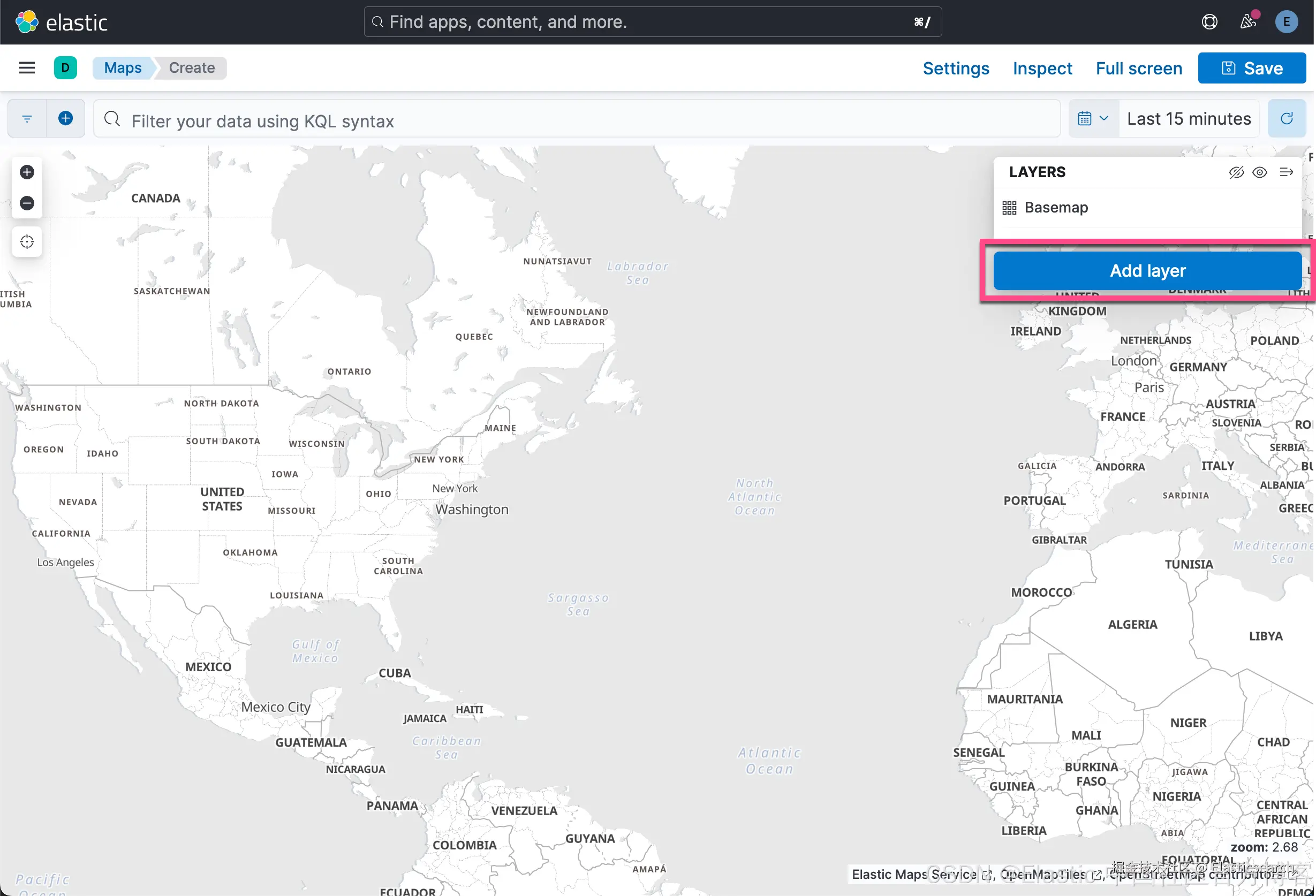Click the refresh query button
This screenshot has width=1316, height=896.
click(1286, 119)
